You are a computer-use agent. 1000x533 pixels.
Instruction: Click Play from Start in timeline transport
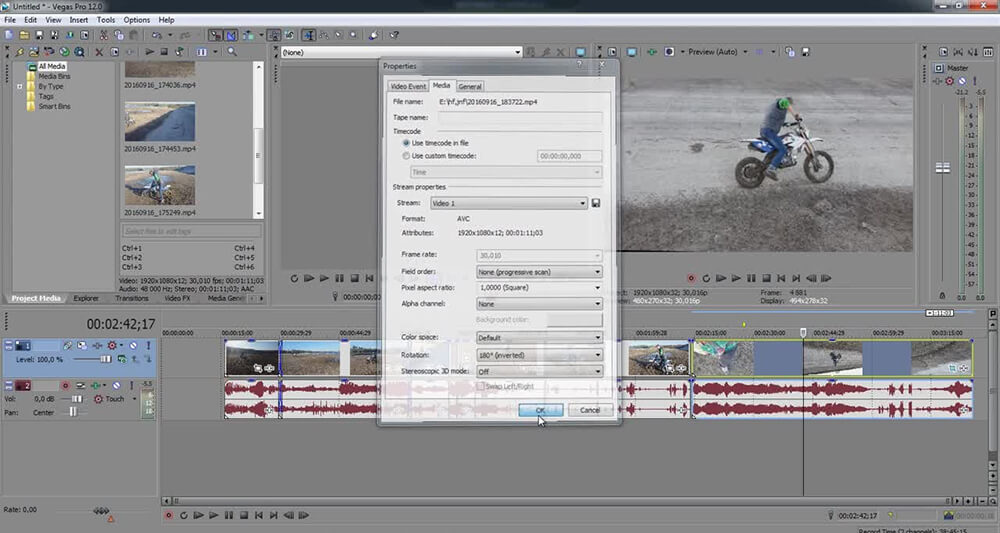point(198,515)
